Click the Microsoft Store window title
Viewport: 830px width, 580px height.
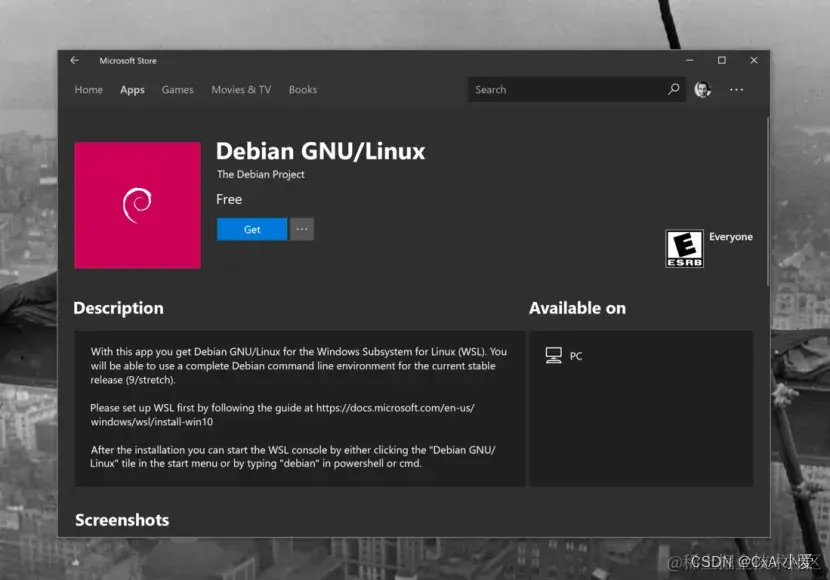[x=128, y=61]
